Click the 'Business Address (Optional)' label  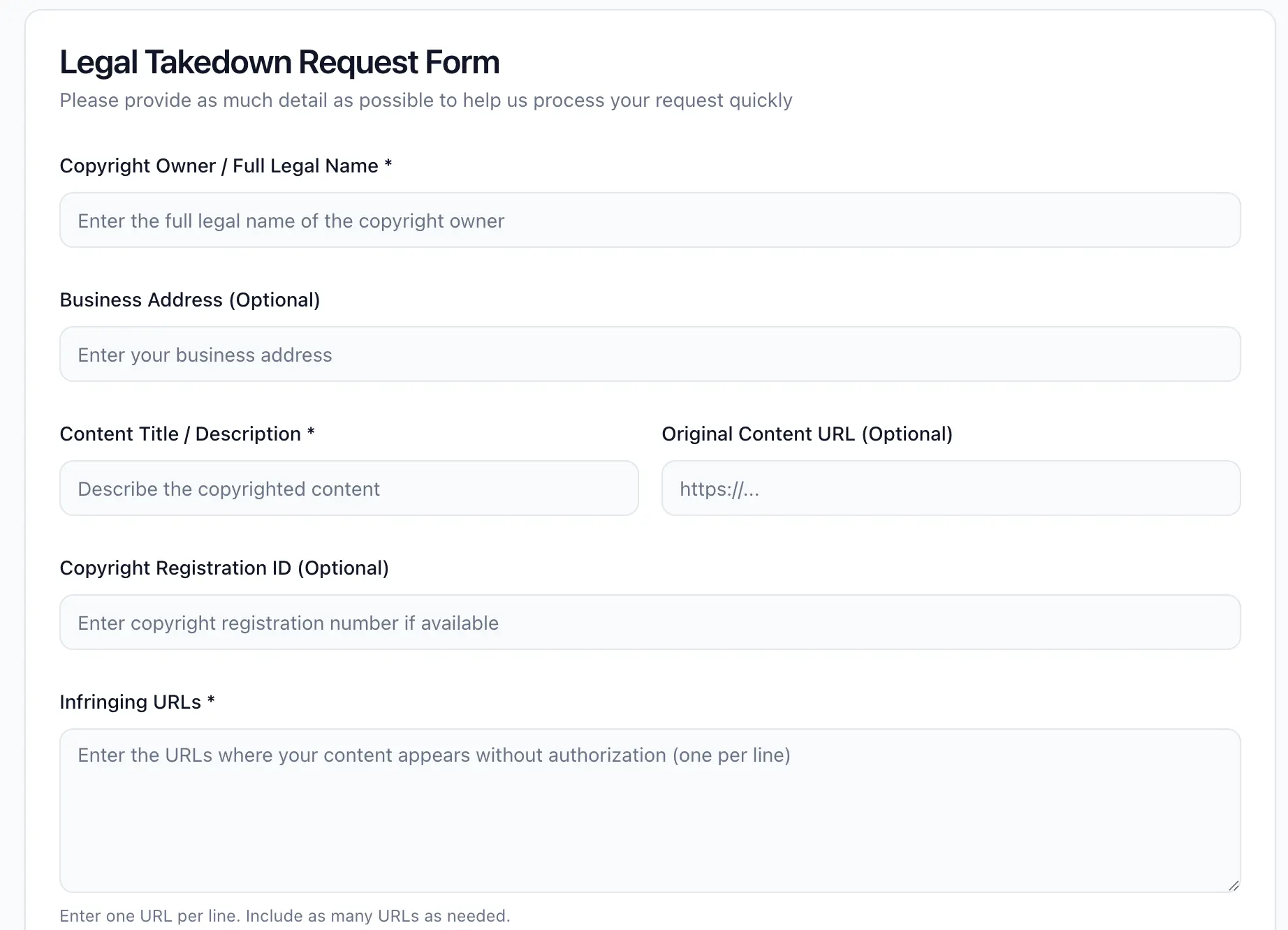pyautogui.click(x=190, y=300)
